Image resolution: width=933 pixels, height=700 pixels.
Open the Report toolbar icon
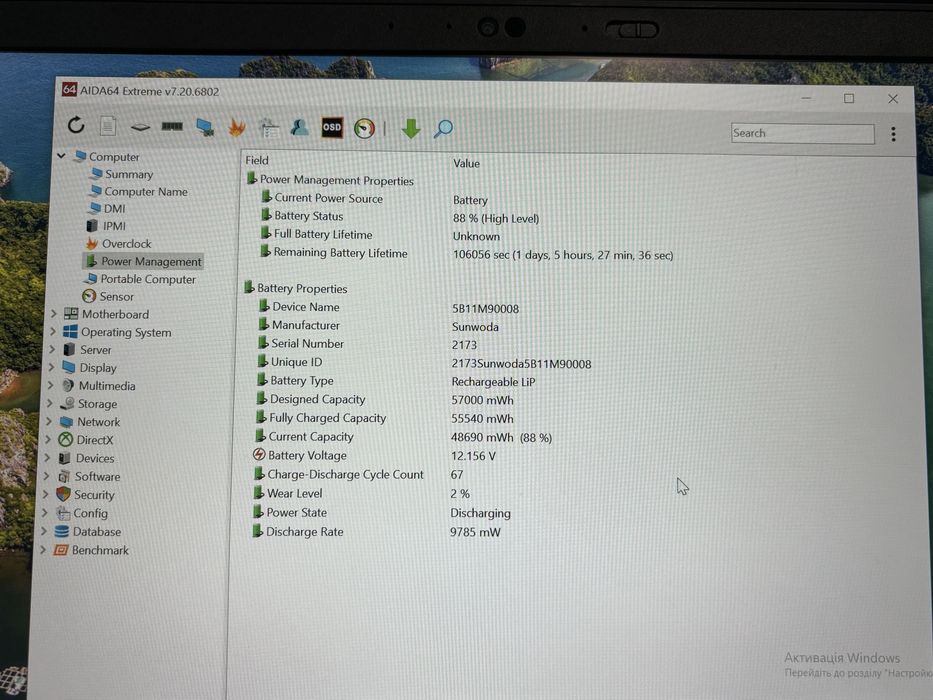coord(108,126)
